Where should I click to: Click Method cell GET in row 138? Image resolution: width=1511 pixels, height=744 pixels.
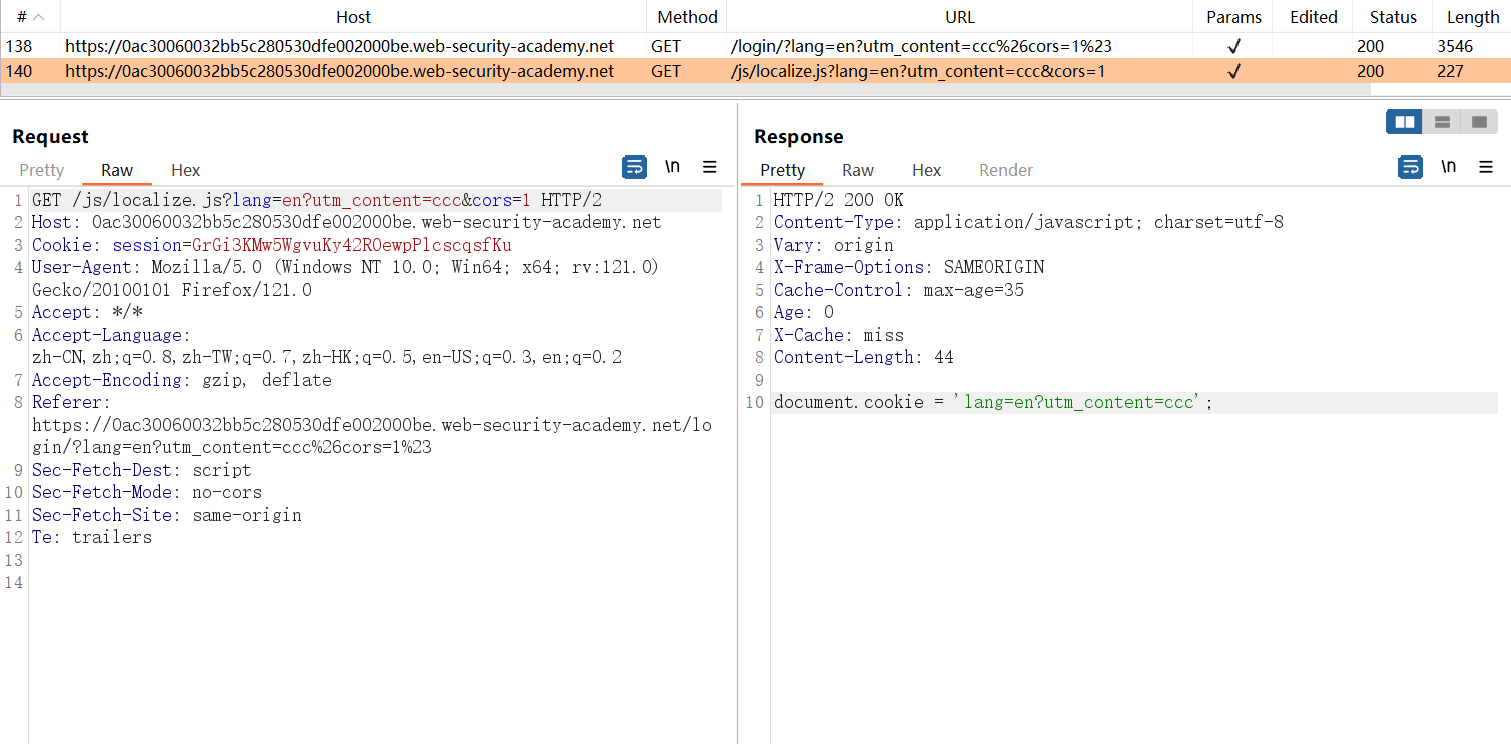pos(666,46)
